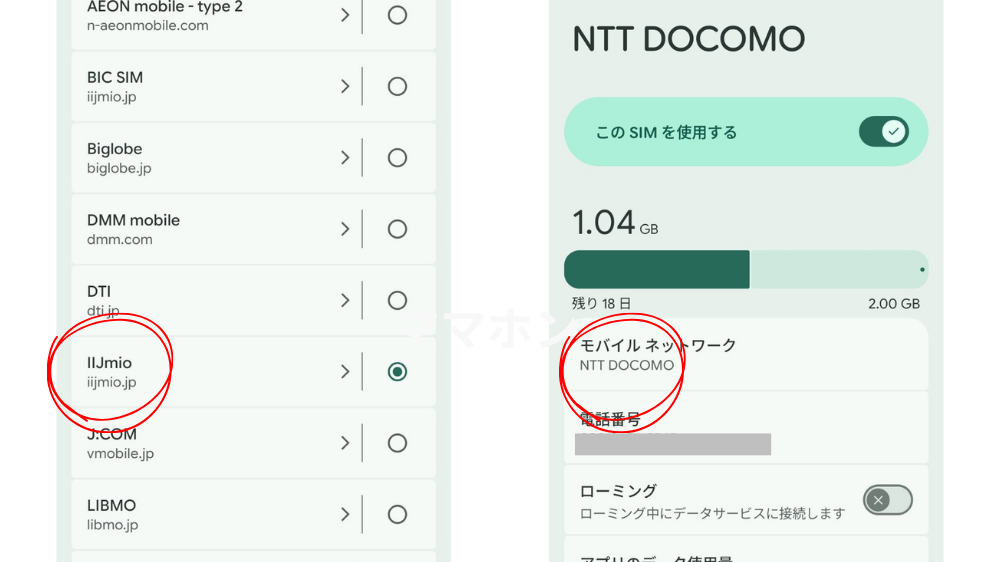This screenshot has width=1000, height=562.
Task: Click the dmm.com address text
Action: [x=120, y=240]
